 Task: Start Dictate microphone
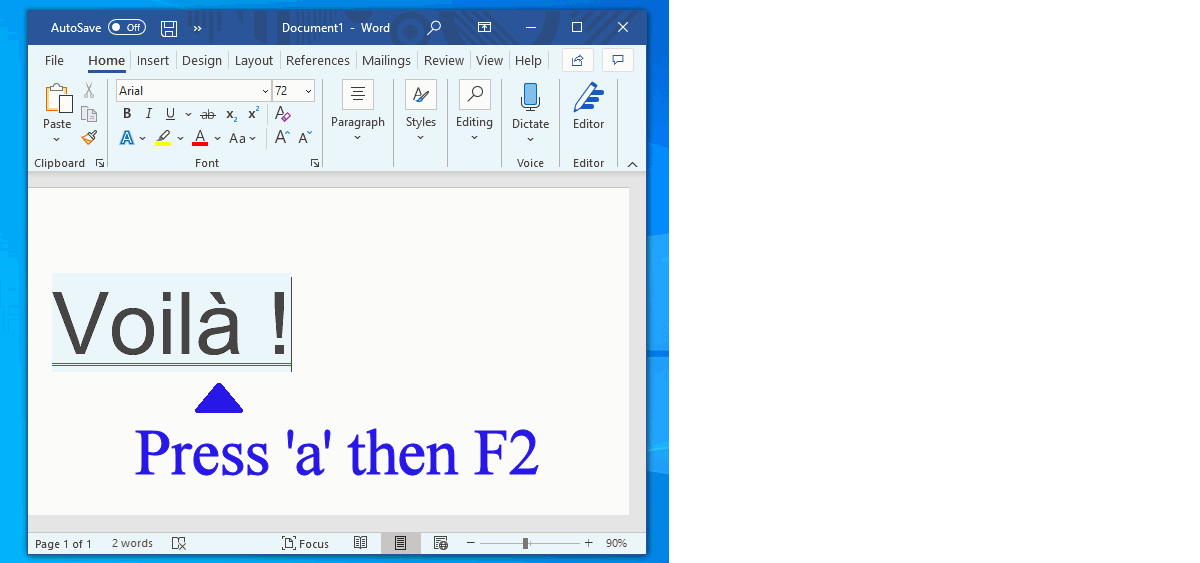[531, 97]
